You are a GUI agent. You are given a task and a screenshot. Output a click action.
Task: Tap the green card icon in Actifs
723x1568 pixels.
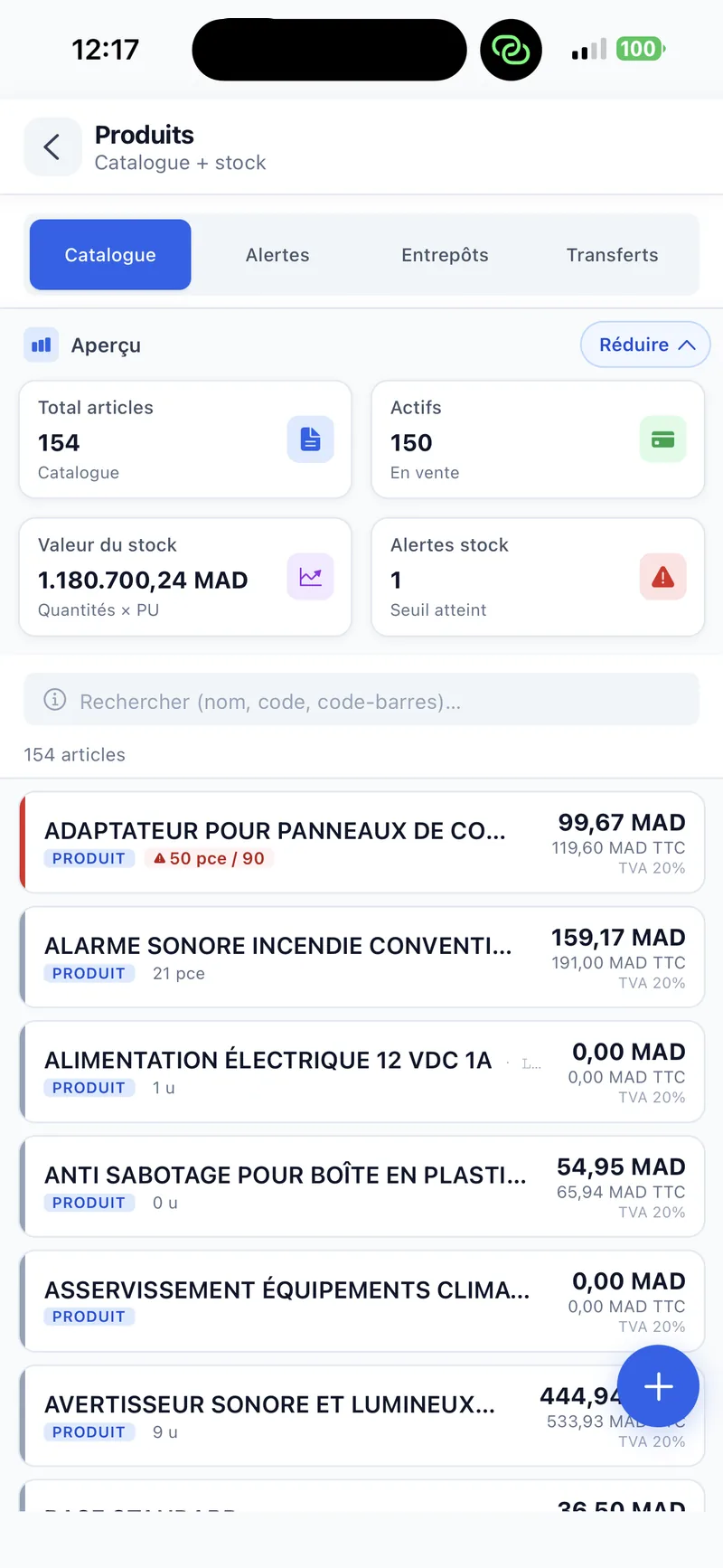click(x=663, y=439)
